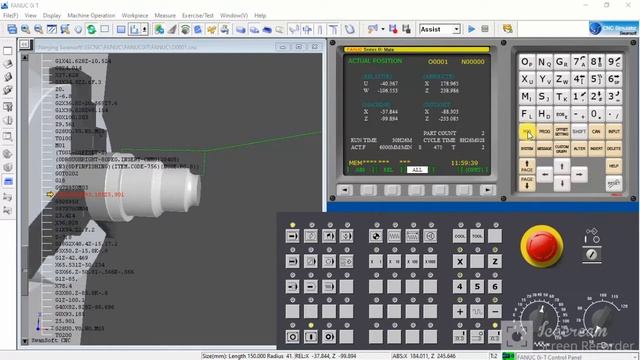Click the printer icon in the toolbar
The image size is (640, 360).
224,29
